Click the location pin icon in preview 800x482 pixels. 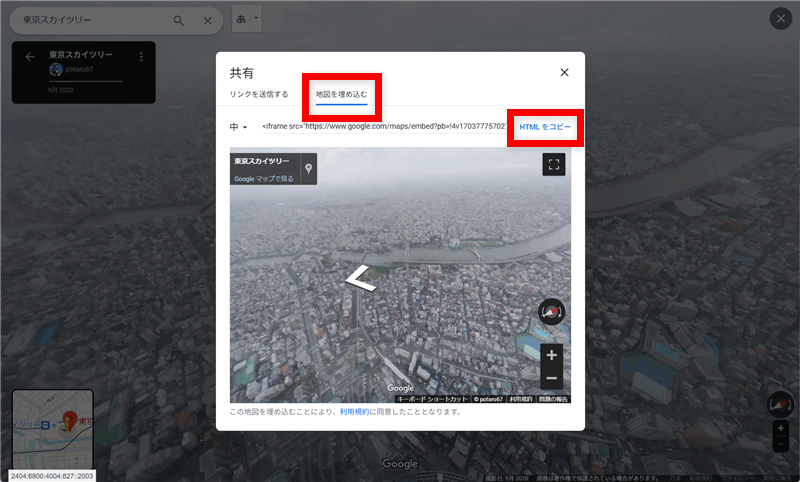tap(308, 169)
